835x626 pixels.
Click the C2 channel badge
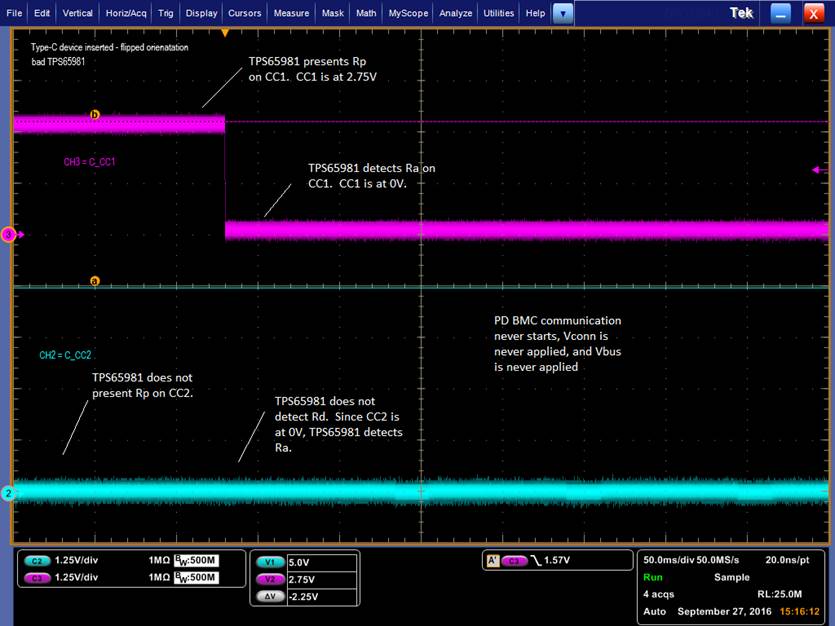pyautogui.click(x=36, y=561)
